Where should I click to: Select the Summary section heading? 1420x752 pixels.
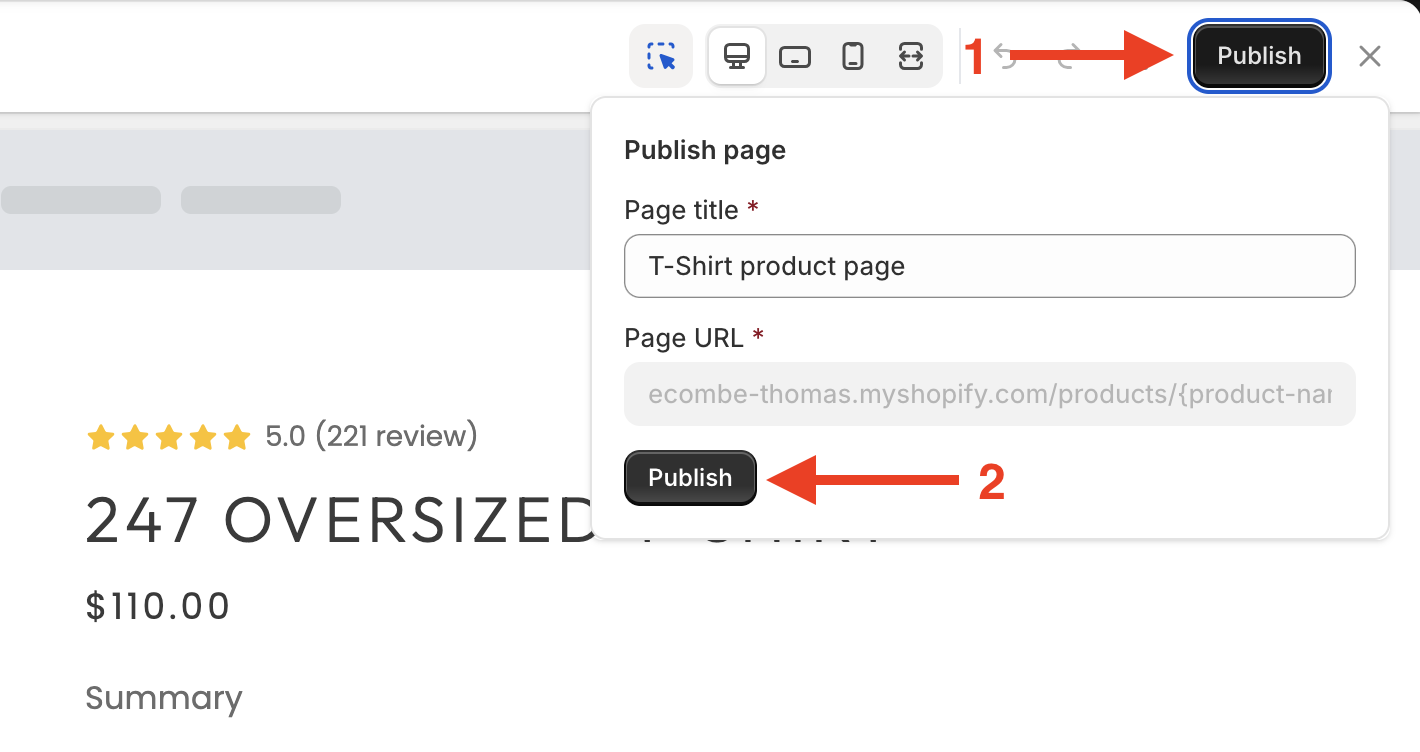point(164,698)
